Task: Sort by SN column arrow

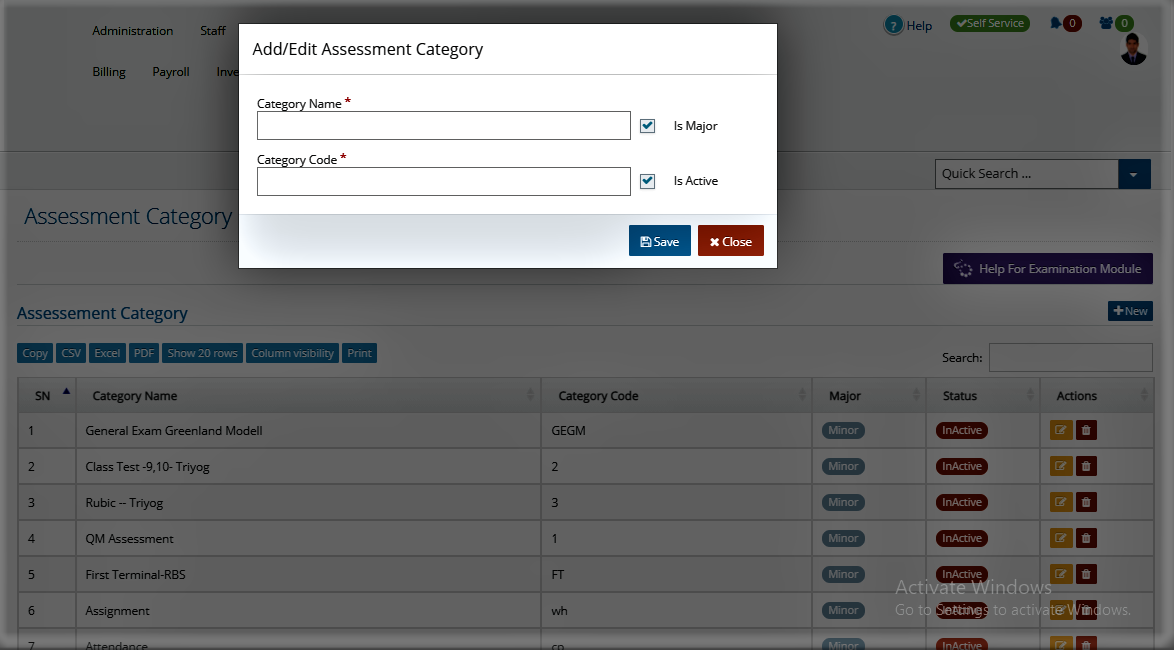Action: click(x=66, y=391)
